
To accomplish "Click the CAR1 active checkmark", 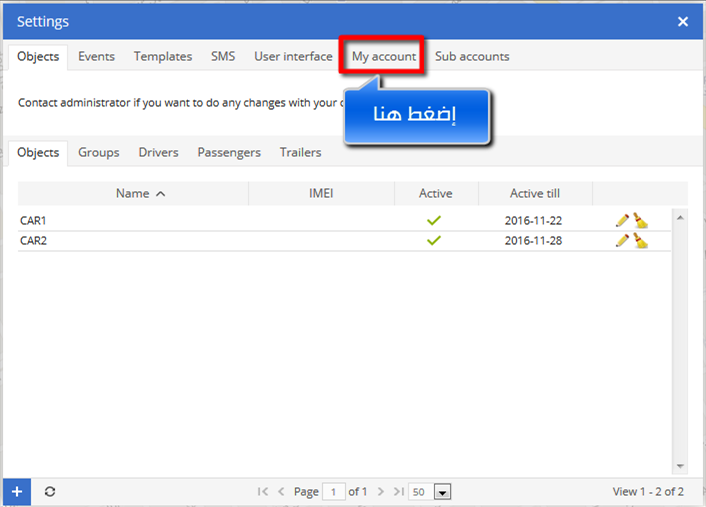I will click(x=434, y=221).
